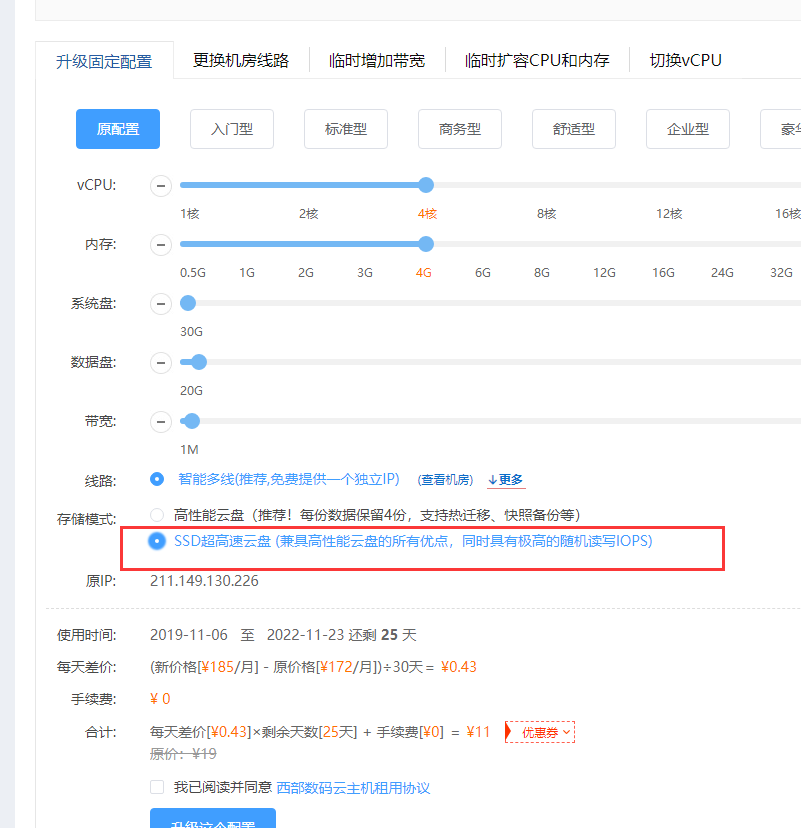Click the 查看机房 link
This screenshot has width=801, height=828.
click(x=445, y=480)
